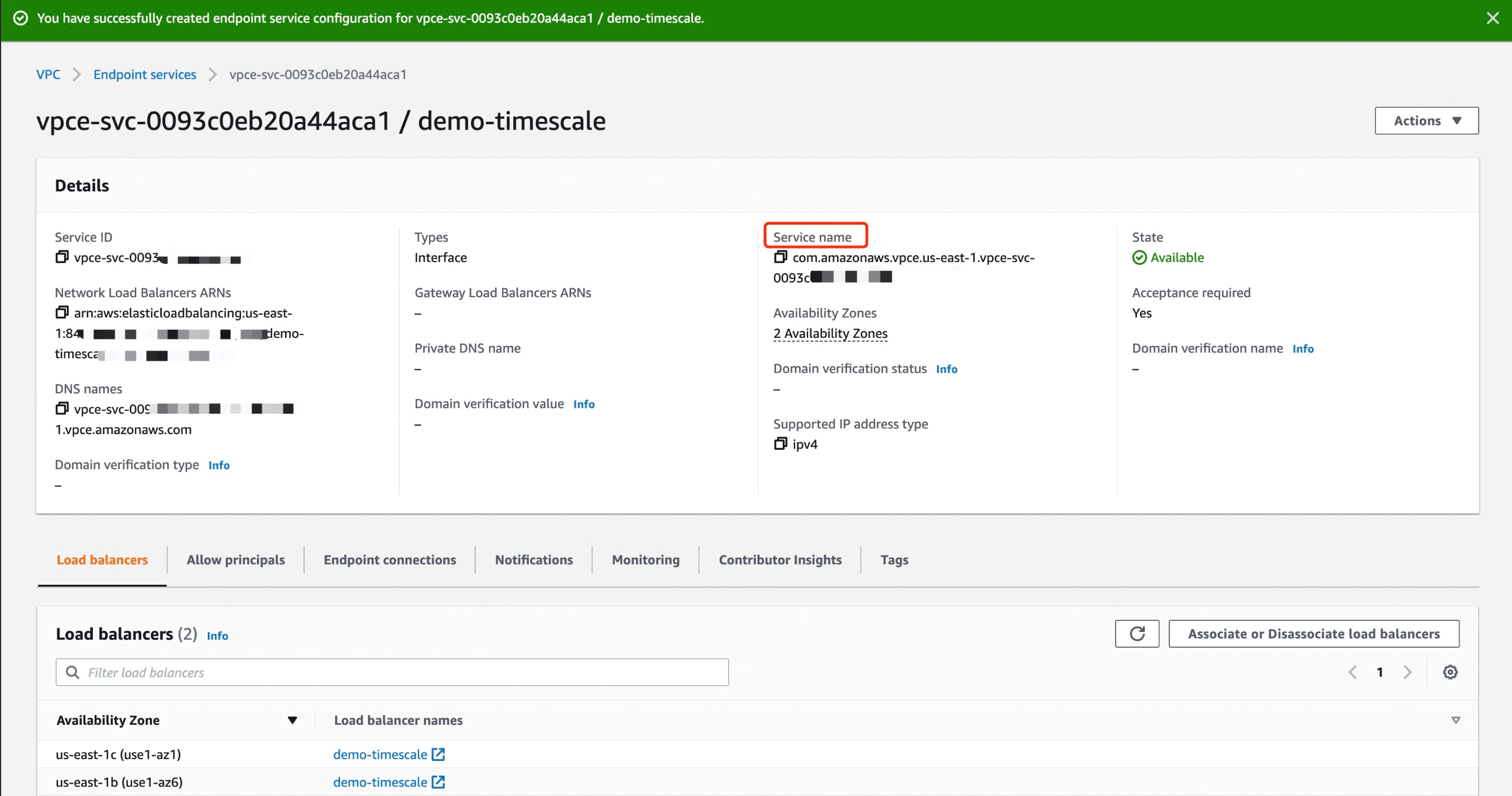1512x796 pixels.
Task: Copy the Network Load Balancer ARN
Action: click(62, 313)
